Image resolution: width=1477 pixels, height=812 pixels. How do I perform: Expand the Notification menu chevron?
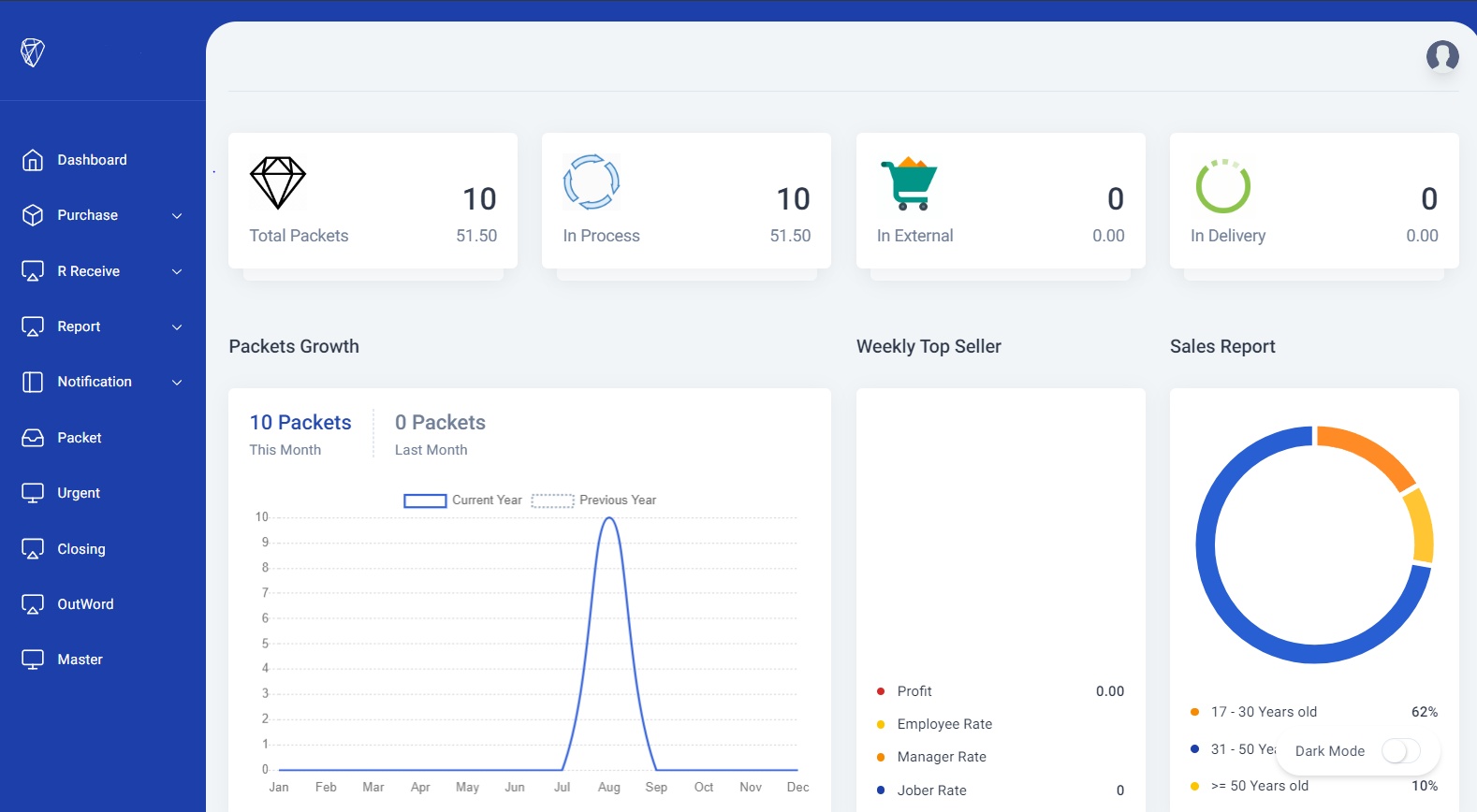pos(177,383)
